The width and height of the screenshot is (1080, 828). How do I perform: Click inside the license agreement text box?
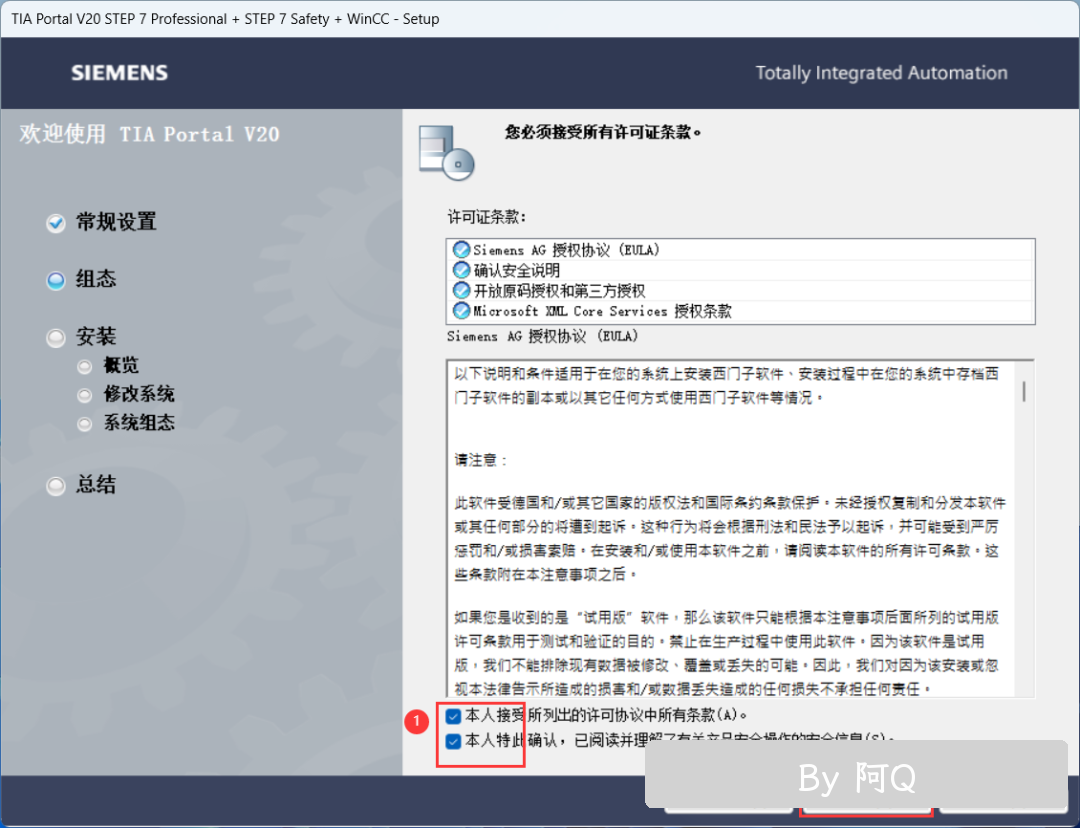tap(740, 529)
